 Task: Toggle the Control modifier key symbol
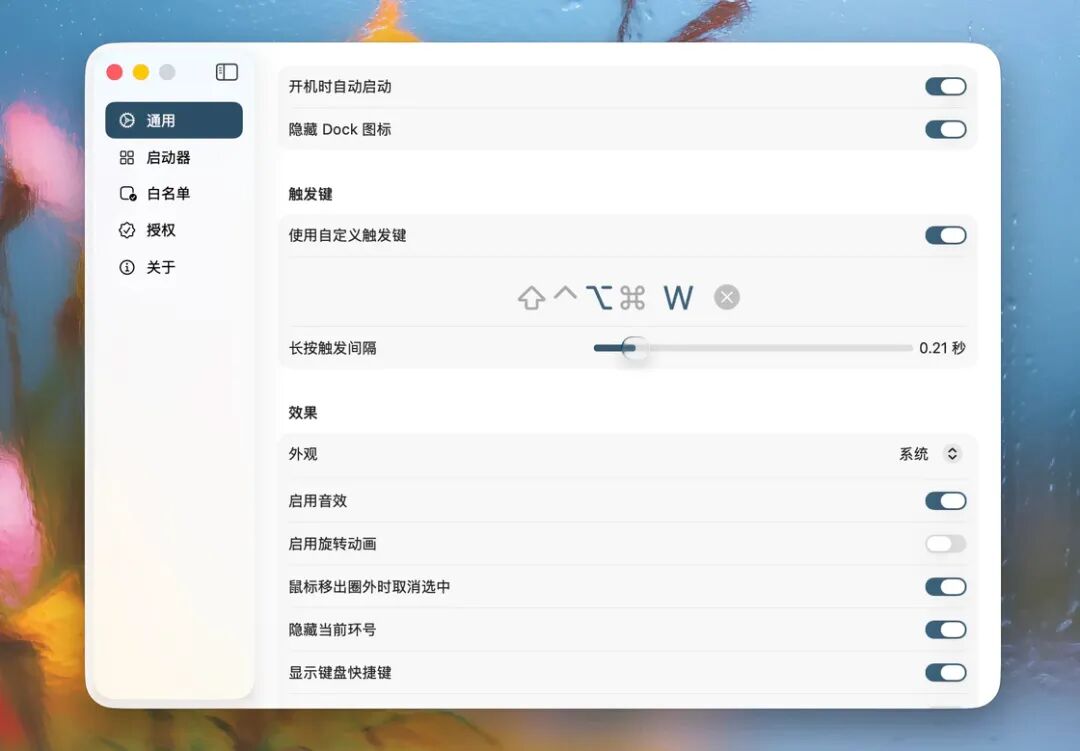point(565,294)
